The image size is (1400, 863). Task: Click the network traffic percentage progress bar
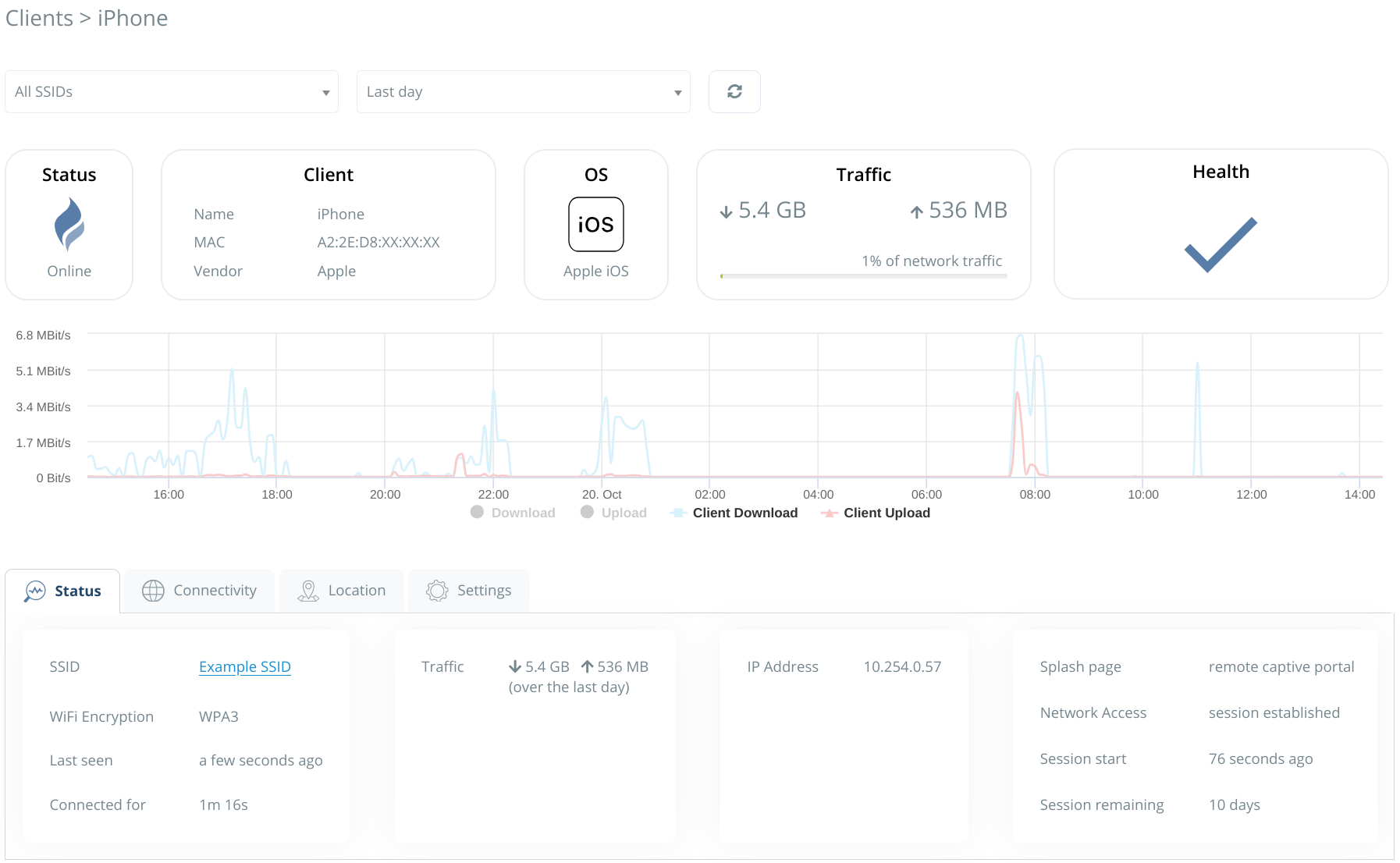[863, 275]
